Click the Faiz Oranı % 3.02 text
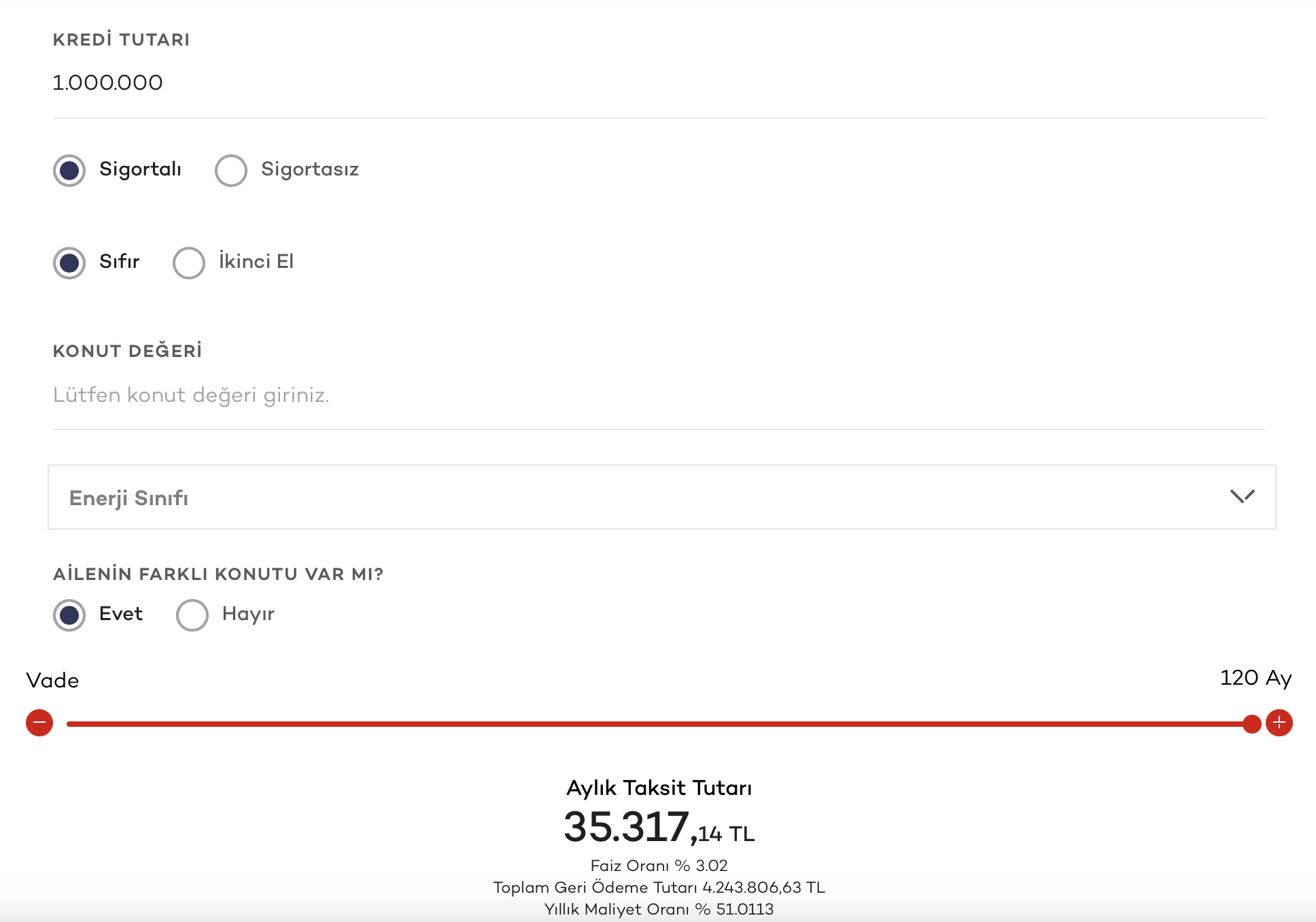1316x922 pixels. (659, 866)
